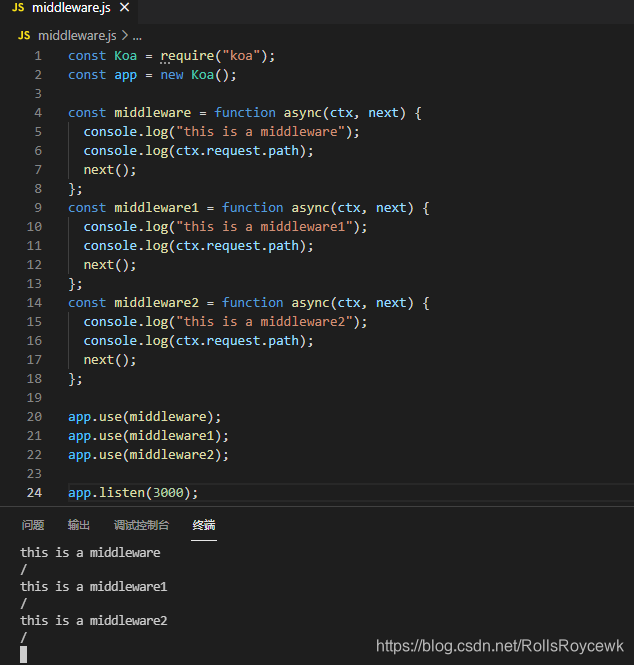Screen dimensions: 634x665
Task: Click app.use(middleware2); on line 22
Action: click(148, 455)
